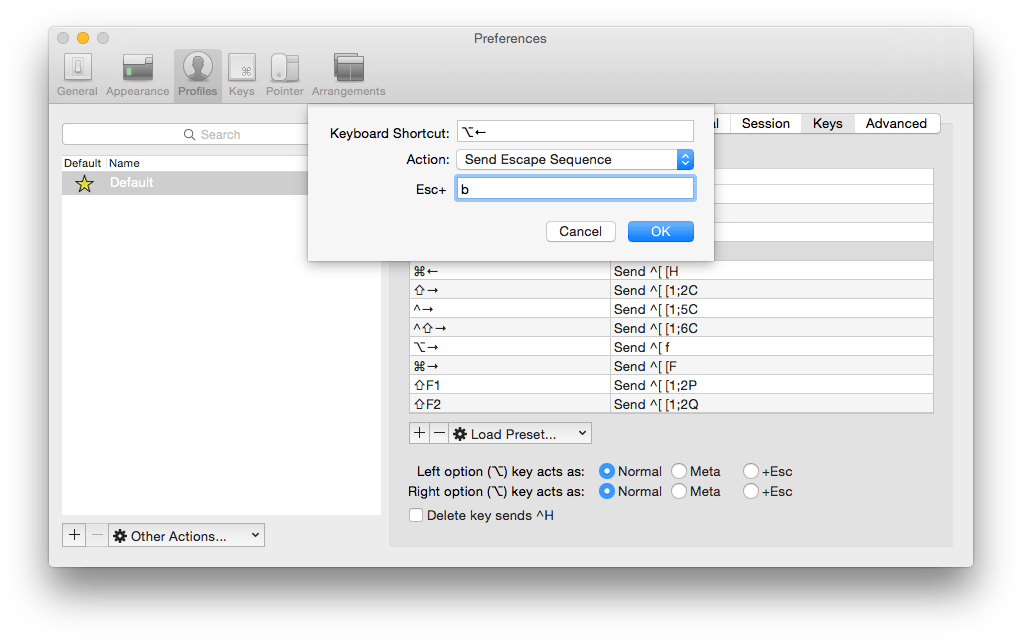
Task: Select the Default profile with the star
Action: click(x=150, y=183)
